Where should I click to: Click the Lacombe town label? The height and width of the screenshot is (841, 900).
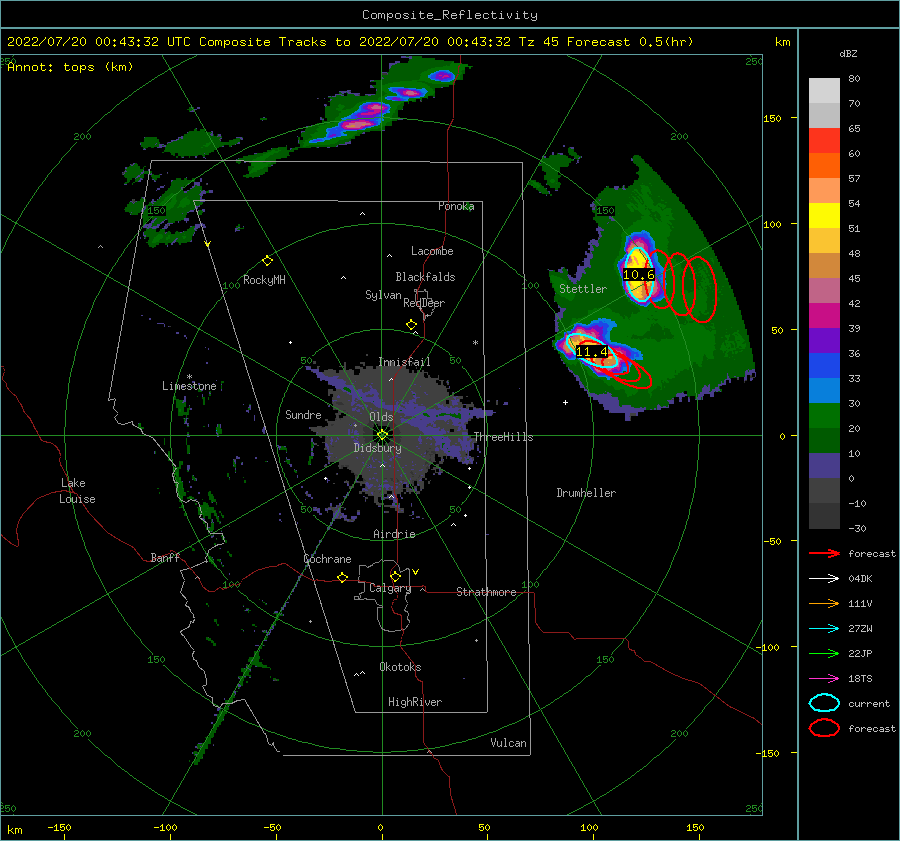click(x=432, y=251)
